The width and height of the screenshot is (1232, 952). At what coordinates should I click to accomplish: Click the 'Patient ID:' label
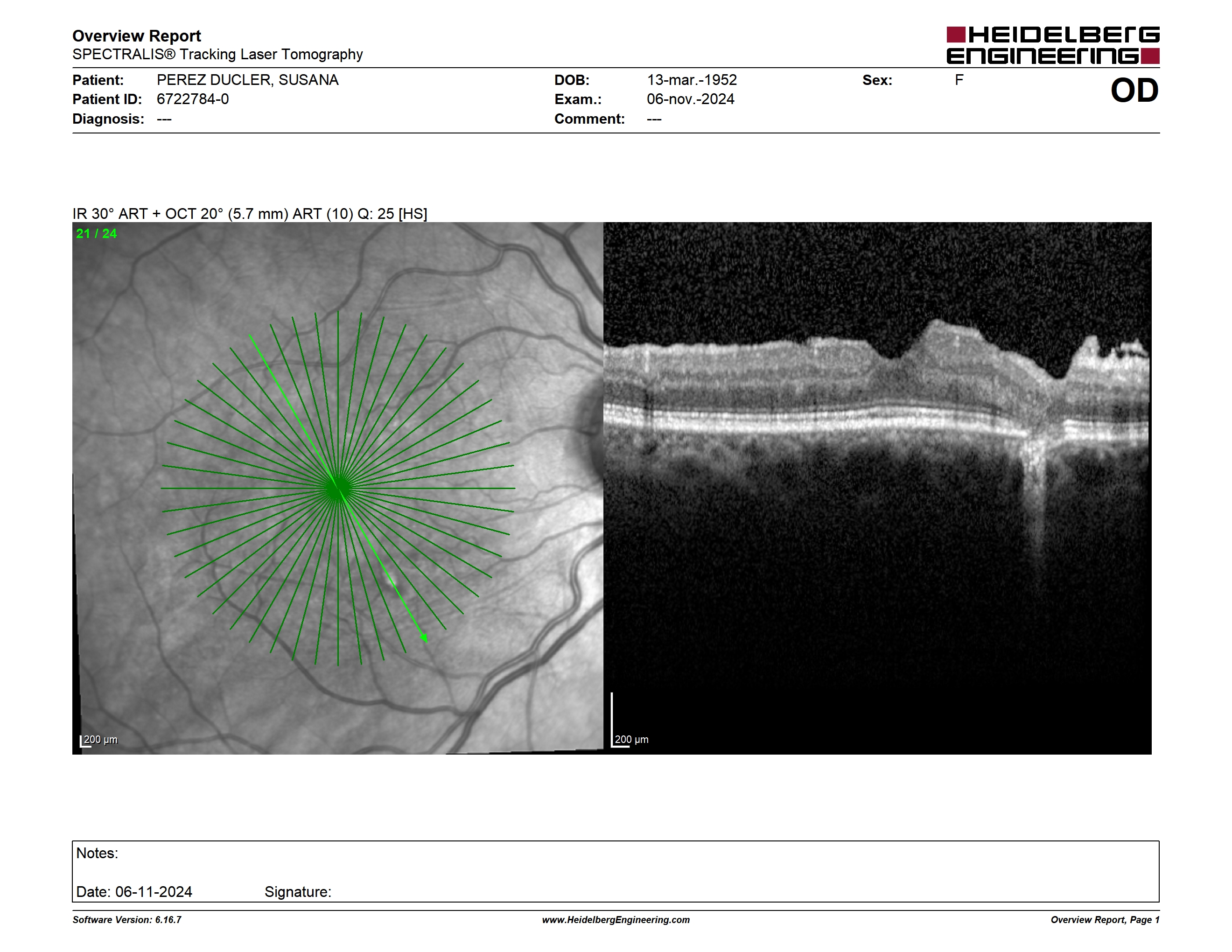(x=107, y=99)
